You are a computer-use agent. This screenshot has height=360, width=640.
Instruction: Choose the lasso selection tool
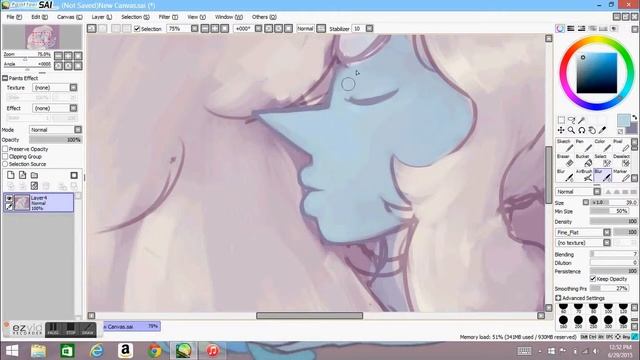pyautogui.click(x=571, y=120)
